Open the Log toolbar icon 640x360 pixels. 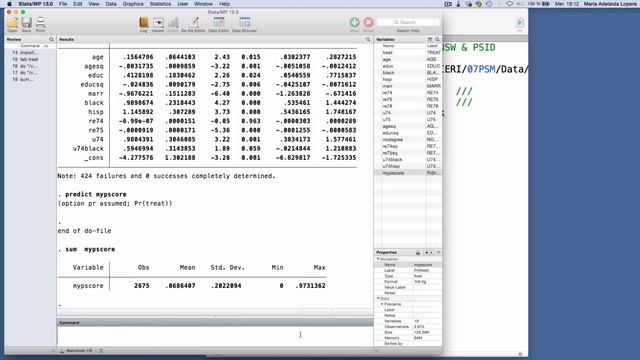144,23
